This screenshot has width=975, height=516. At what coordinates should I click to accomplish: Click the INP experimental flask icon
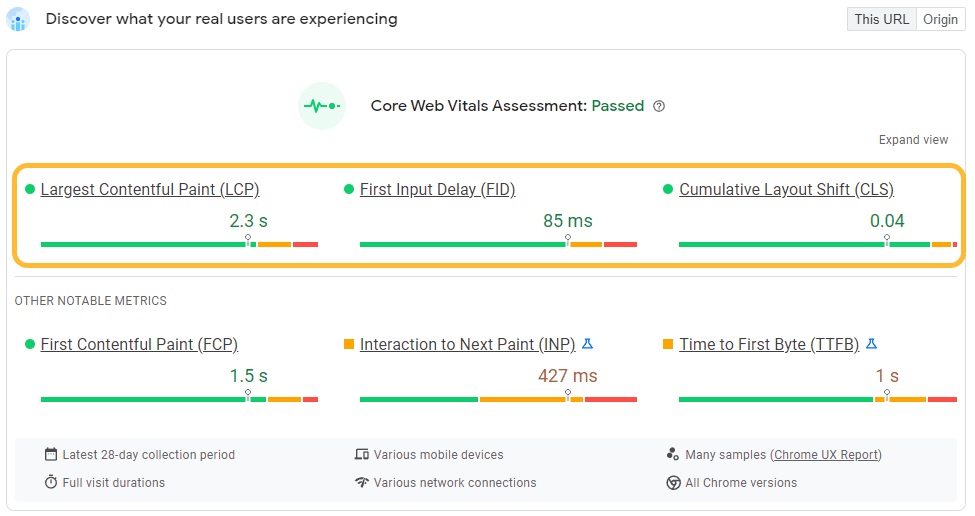pyautogui.click(x=587, y=344)
